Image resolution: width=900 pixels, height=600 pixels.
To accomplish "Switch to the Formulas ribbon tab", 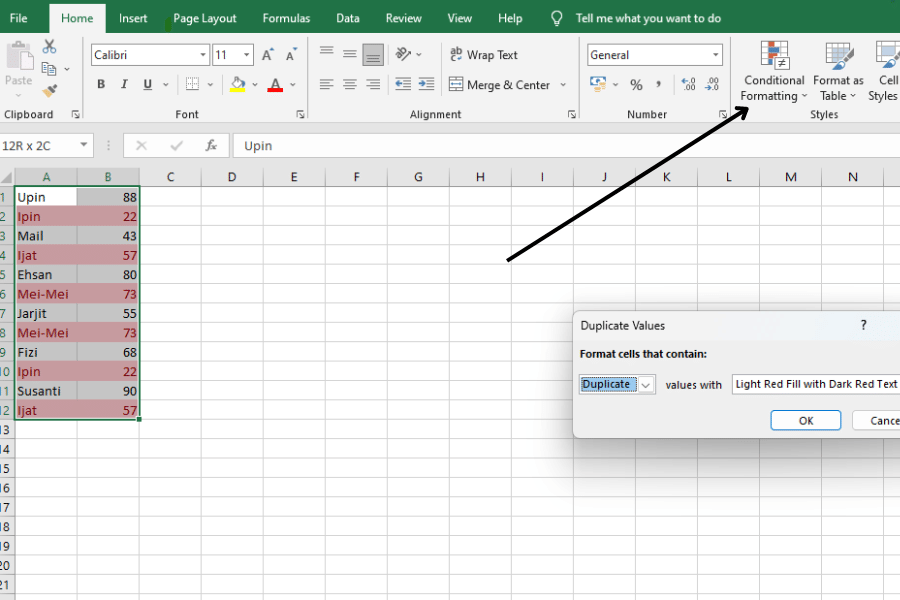I will point(286,17).
